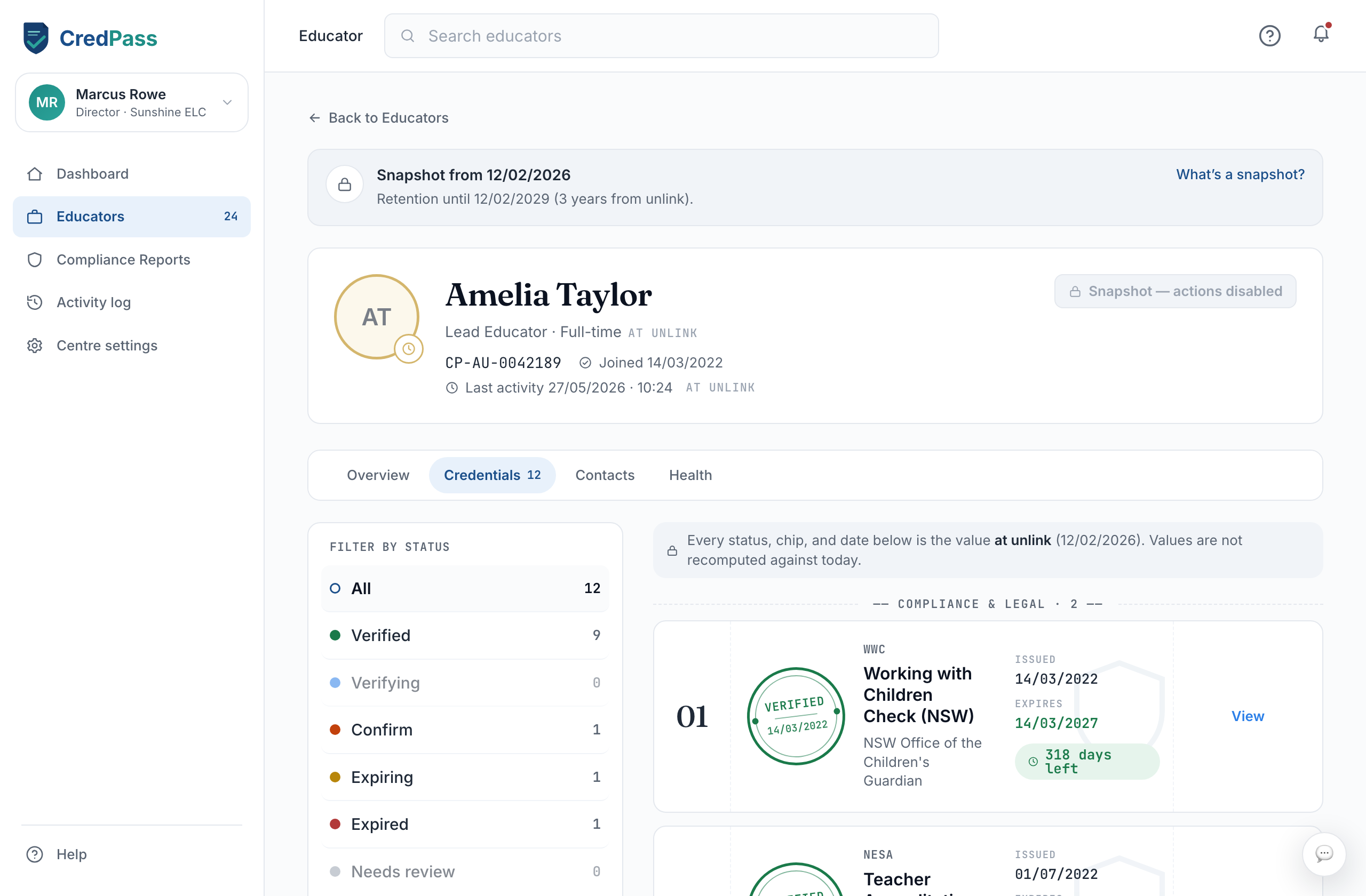Switch to the Overview tab

tap(378, 475)
